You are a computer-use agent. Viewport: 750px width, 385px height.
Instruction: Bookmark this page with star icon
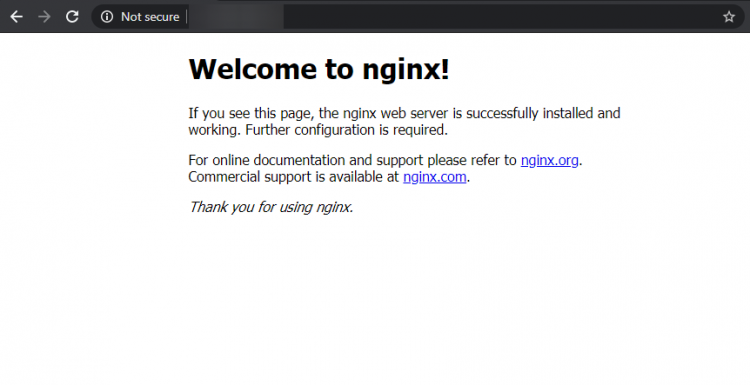point(728,17)
